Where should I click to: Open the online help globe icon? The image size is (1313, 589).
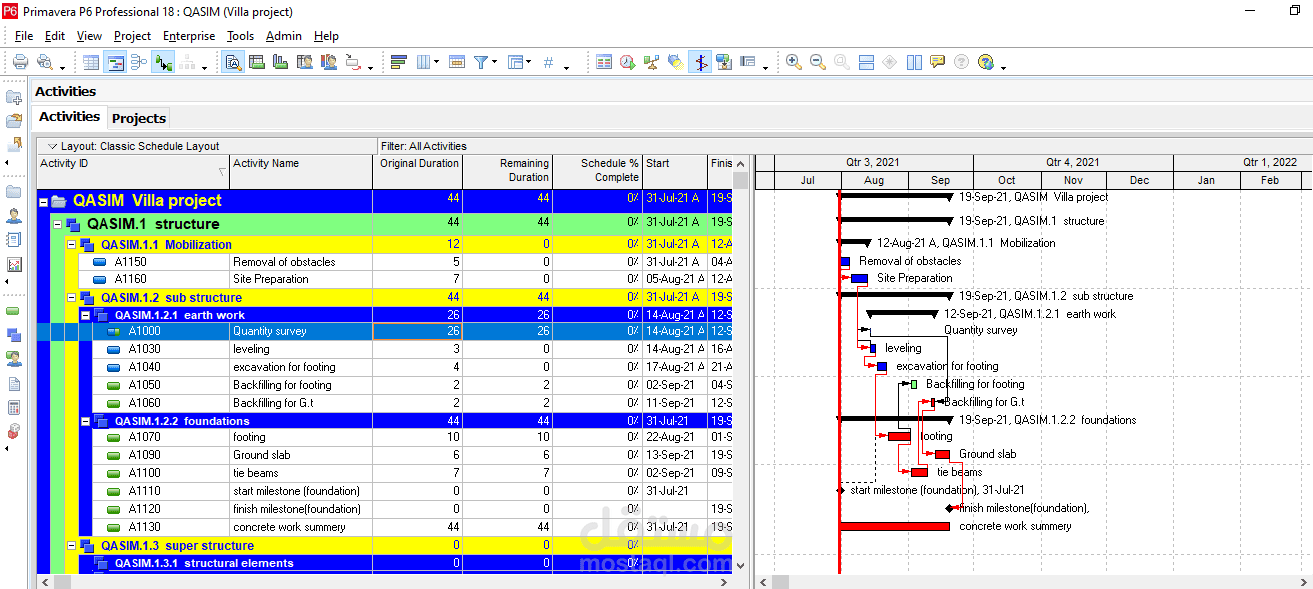[x=986, y=62]
